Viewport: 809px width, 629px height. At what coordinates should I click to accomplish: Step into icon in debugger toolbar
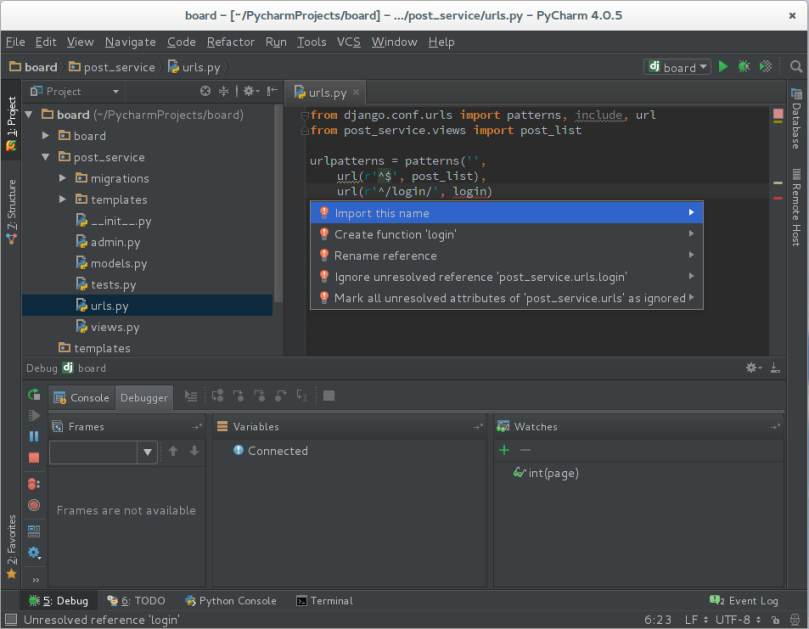238,396
